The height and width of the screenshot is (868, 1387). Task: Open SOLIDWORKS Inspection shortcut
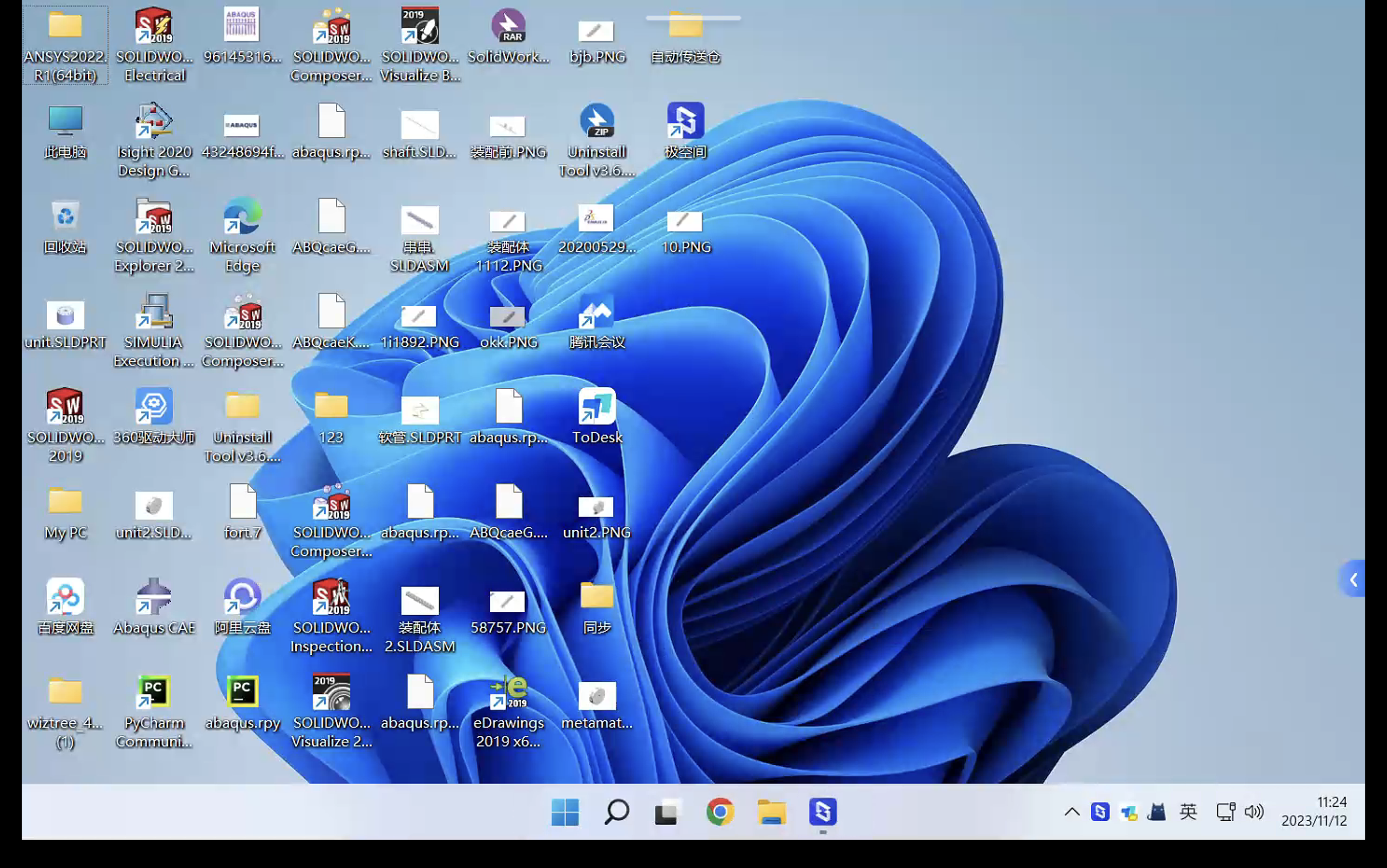coord(331,616)
